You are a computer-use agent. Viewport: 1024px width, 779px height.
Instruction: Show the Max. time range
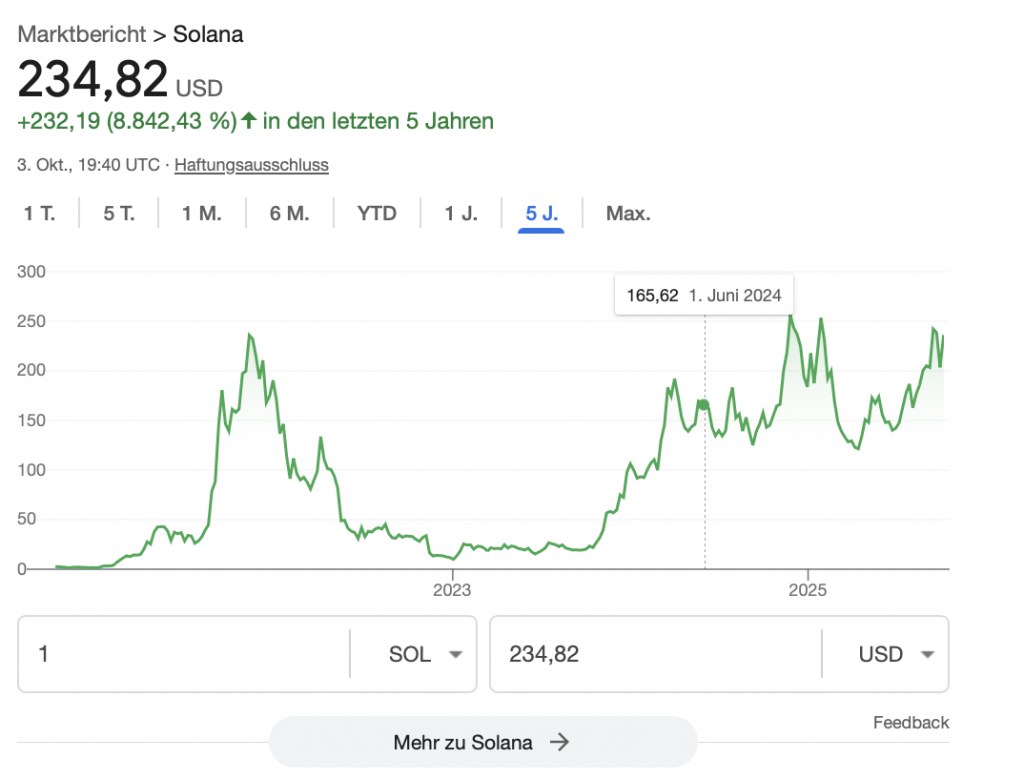click(x=628, y=213)
